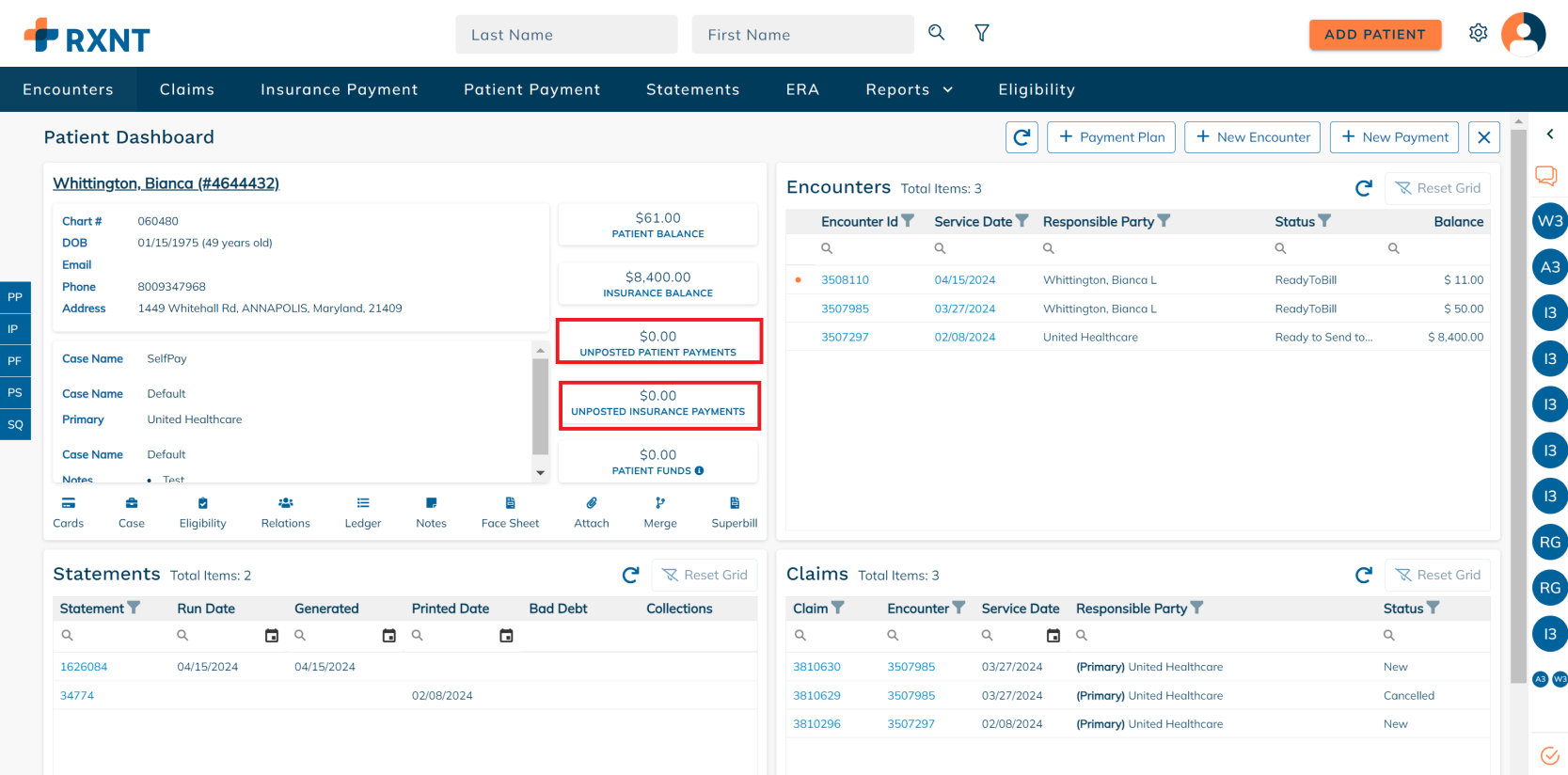
Task: Open Run Date calendar picker in Statements
Action: coord(272,636)
